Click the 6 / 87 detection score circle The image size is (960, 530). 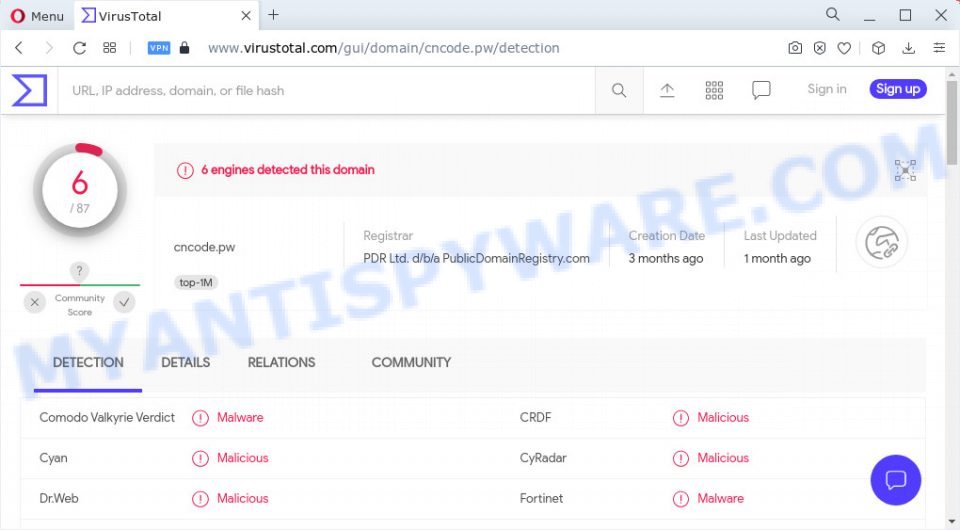(x=80, y=190)
